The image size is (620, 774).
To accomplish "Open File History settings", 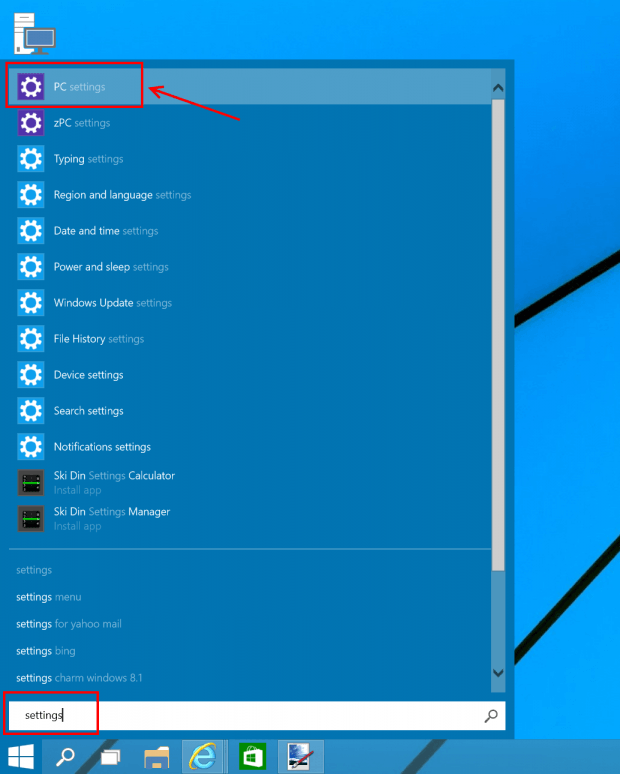I will [x=250, y=339].
